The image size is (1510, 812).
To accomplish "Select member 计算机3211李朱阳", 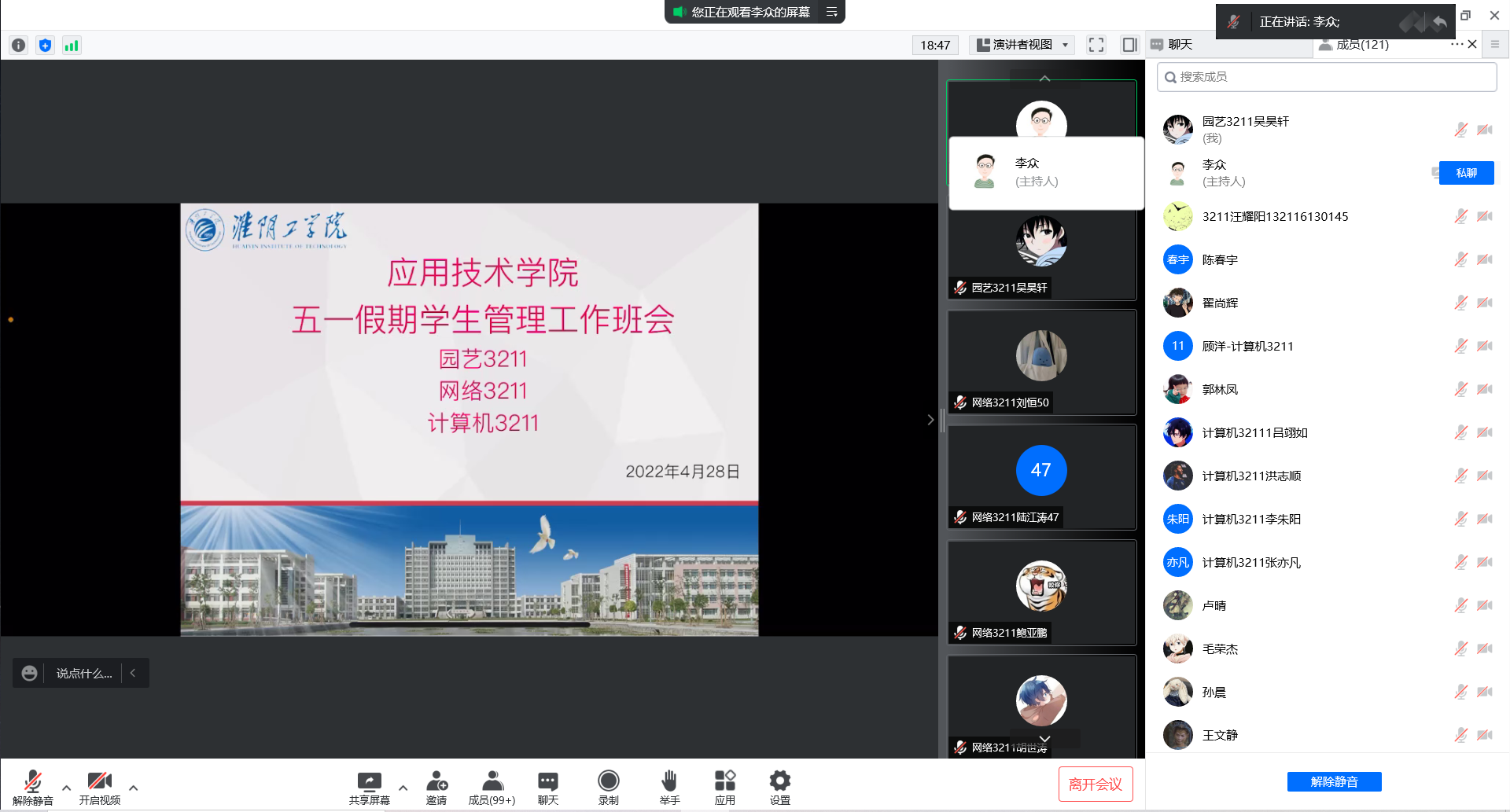I will [x=1327, y=519].
